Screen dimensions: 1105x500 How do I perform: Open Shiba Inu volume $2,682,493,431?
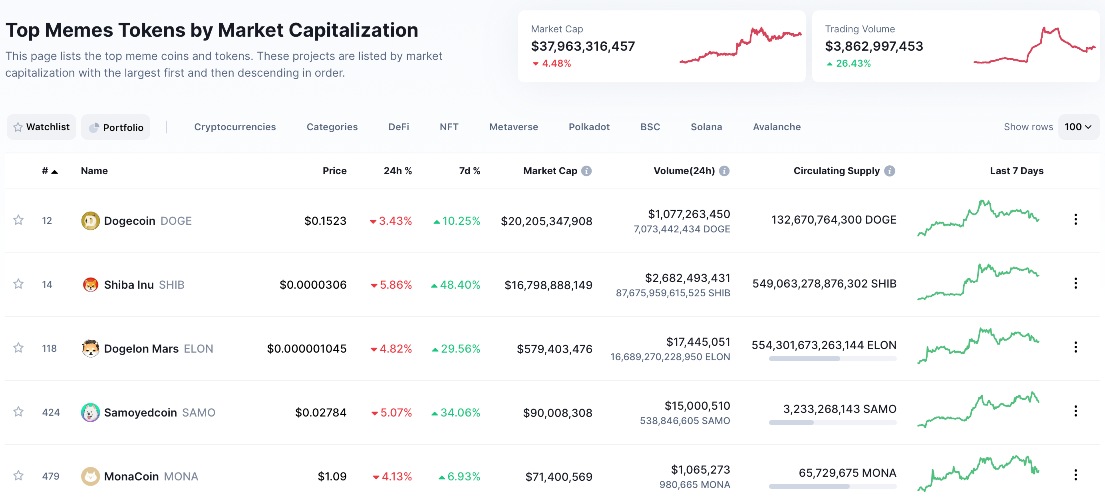688,277
